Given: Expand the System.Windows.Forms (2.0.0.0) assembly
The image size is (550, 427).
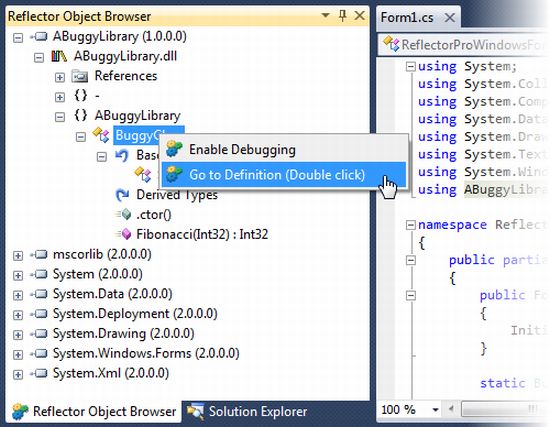Looking at the screenshot, I should pyautogui.click(x=18, y=354).
